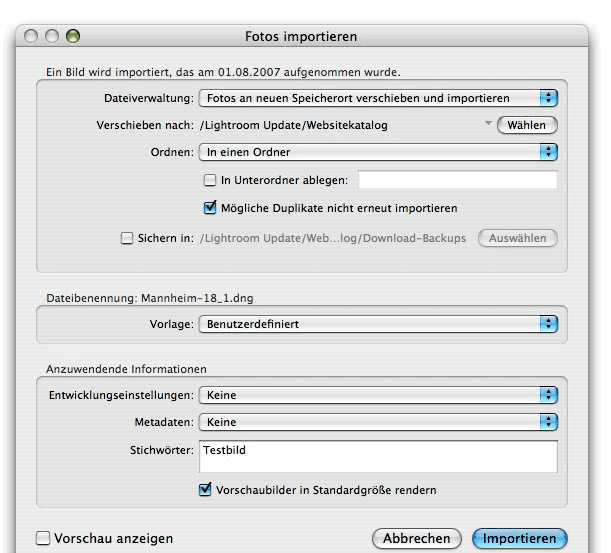Enable the Vorschau anzeigen checkbox
Image resolution: width=611 pixels, height=553 pixels.
pos(43,538)
